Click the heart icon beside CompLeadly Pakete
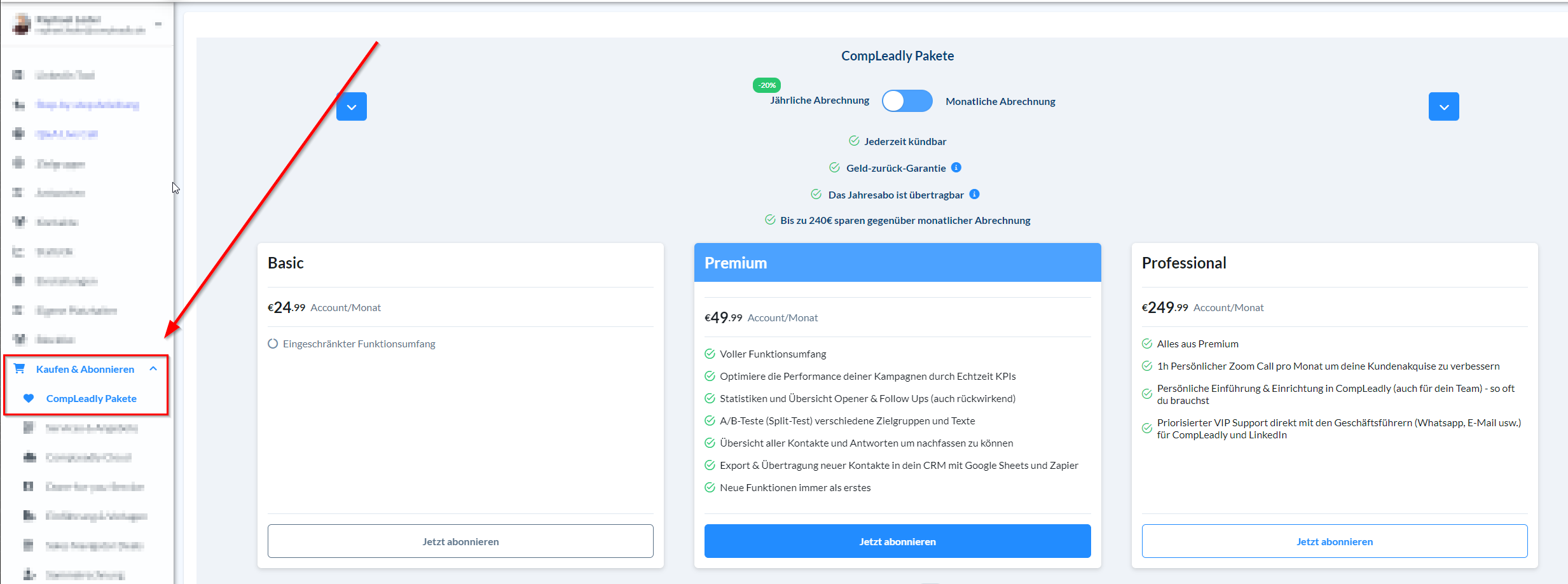The width and height of the screenshot is (1568, 584). (29, 398)
